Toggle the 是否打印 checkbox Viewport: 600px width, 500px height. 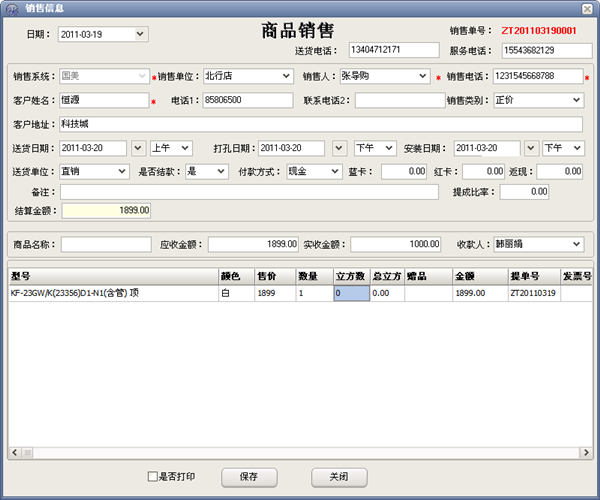pos(152,477)
